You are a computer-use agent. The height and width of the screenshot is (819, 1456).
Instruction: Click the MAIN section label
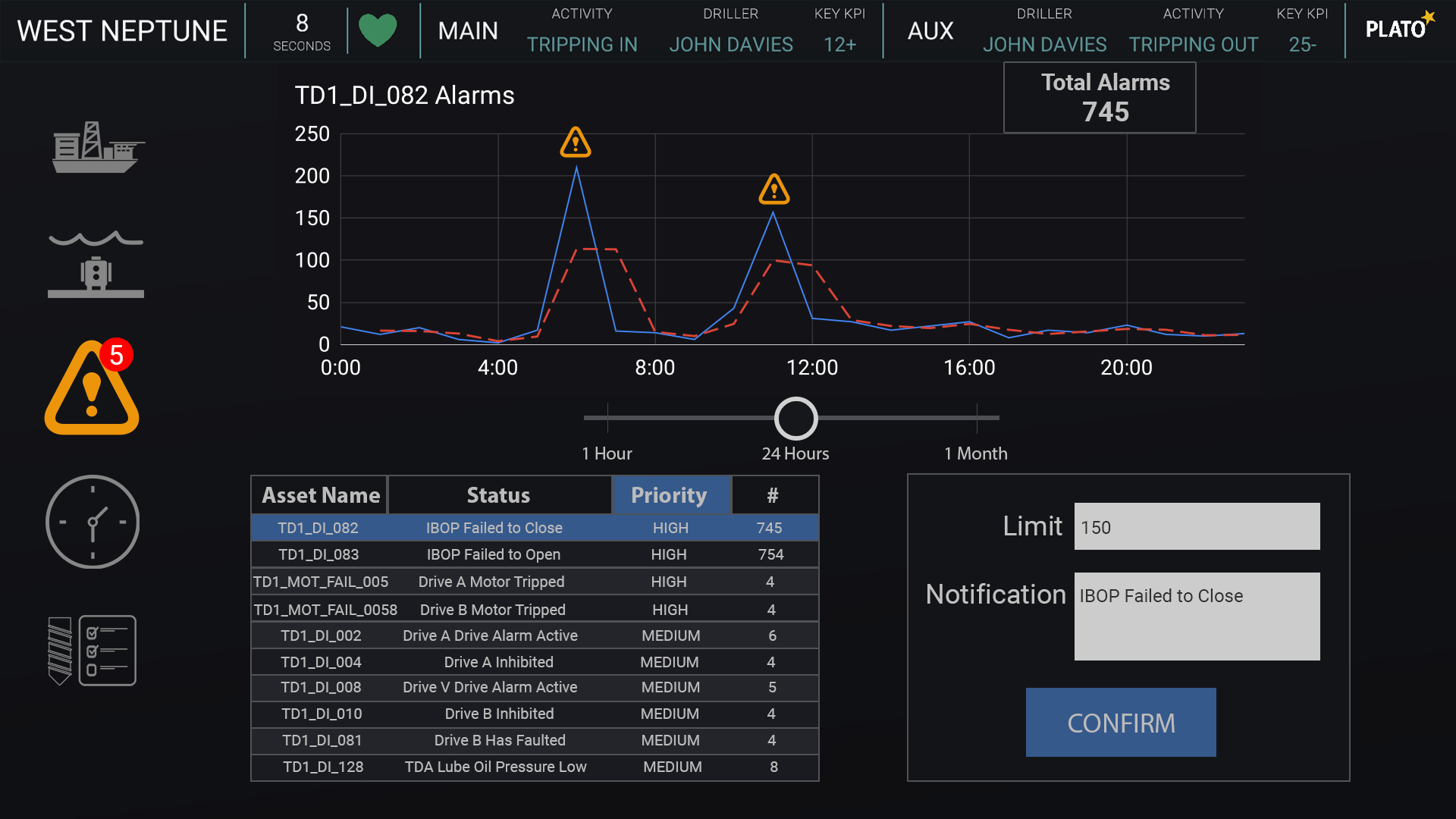[x=468, y=31]
